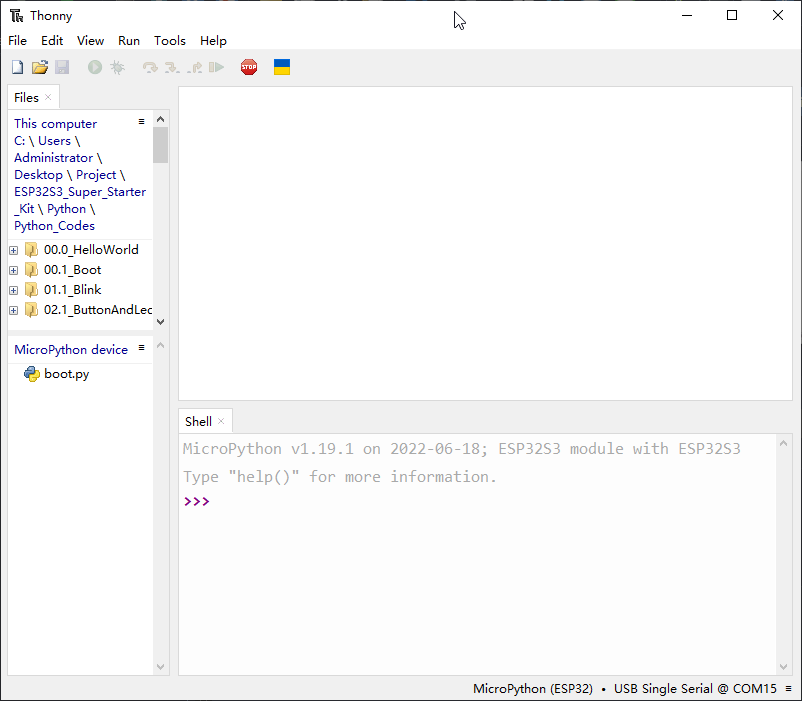
Task: Start debugging with the bug icon
Action: [x=118, y=67]
